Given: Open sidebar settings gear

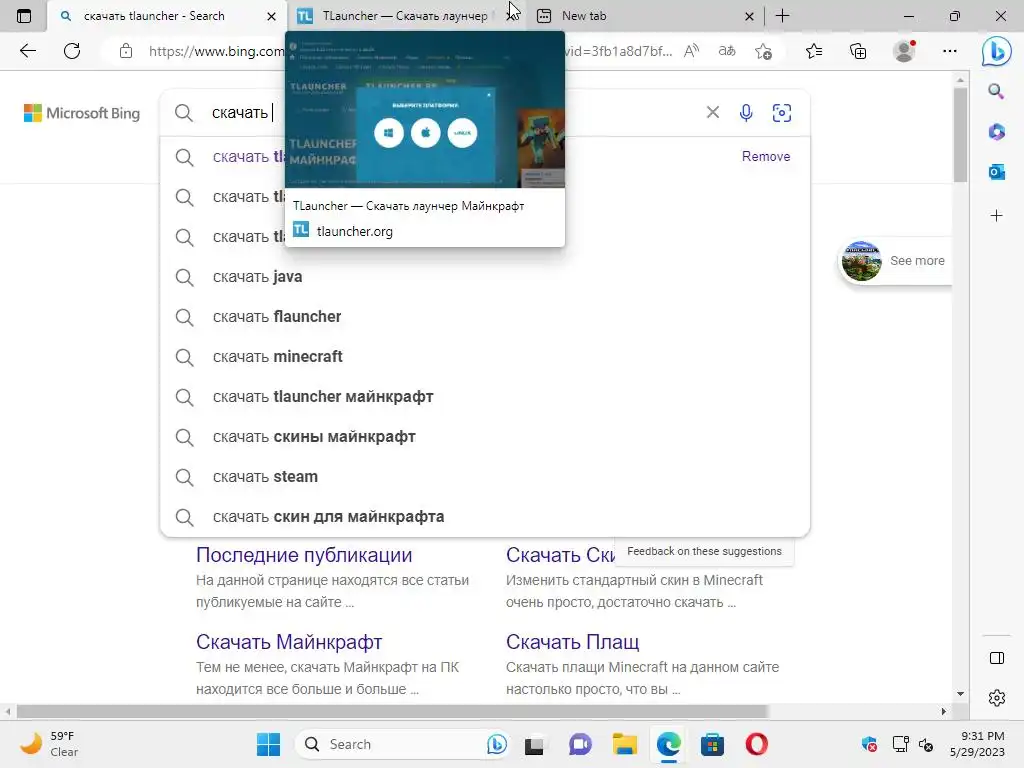Looking at the screenshot, I should coord(997,698).
